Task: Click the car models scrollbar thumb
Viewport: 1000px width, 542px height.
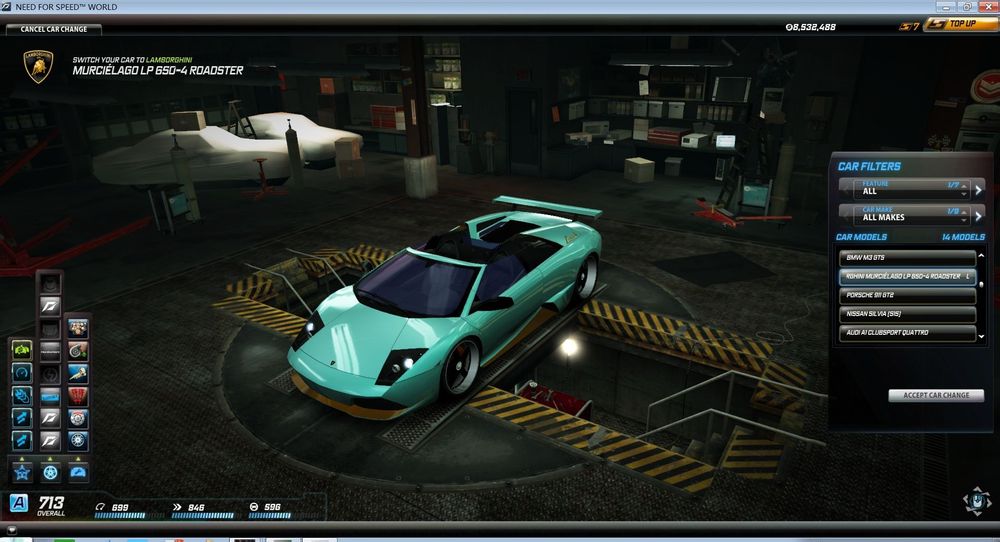Action: 982,285
